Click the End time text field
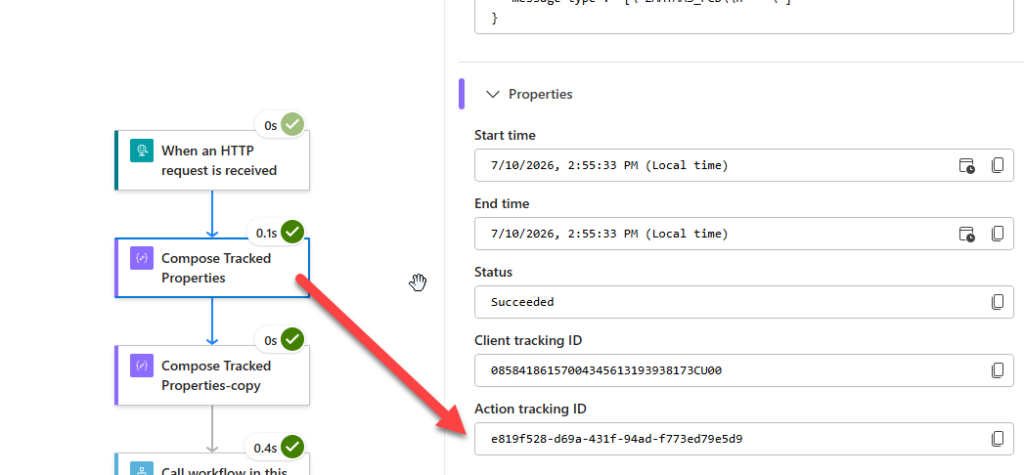The height and width of the screenshot is (475, 1024). point(744,233)
